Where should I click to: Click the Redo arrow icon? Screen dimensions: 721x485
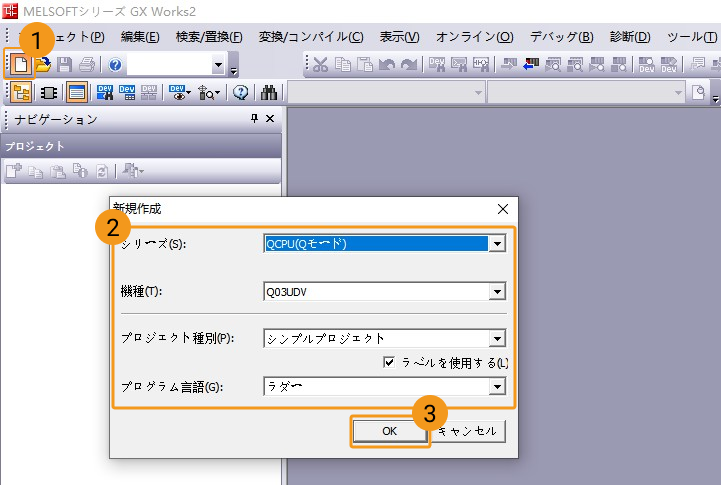tap(409, 65)
